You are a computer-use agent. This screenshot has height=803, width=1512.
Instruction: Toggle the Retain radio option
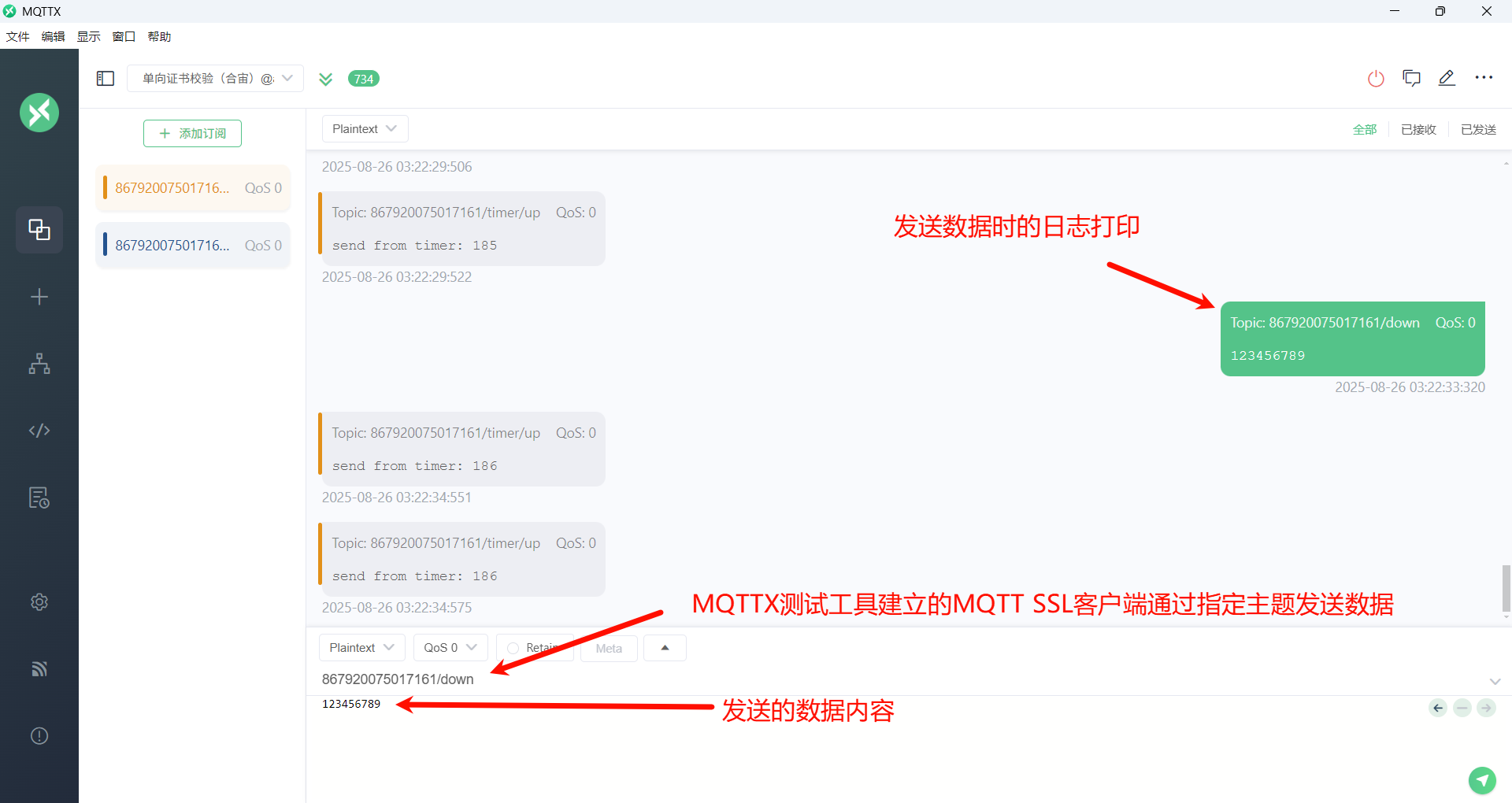(513, 648)
